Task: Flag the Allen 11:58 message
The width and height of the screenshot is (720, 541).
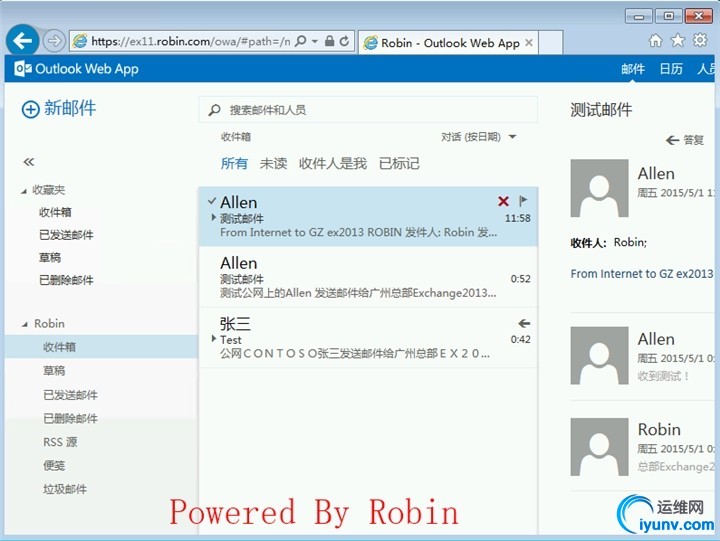Action: click(x=523, y=201)
